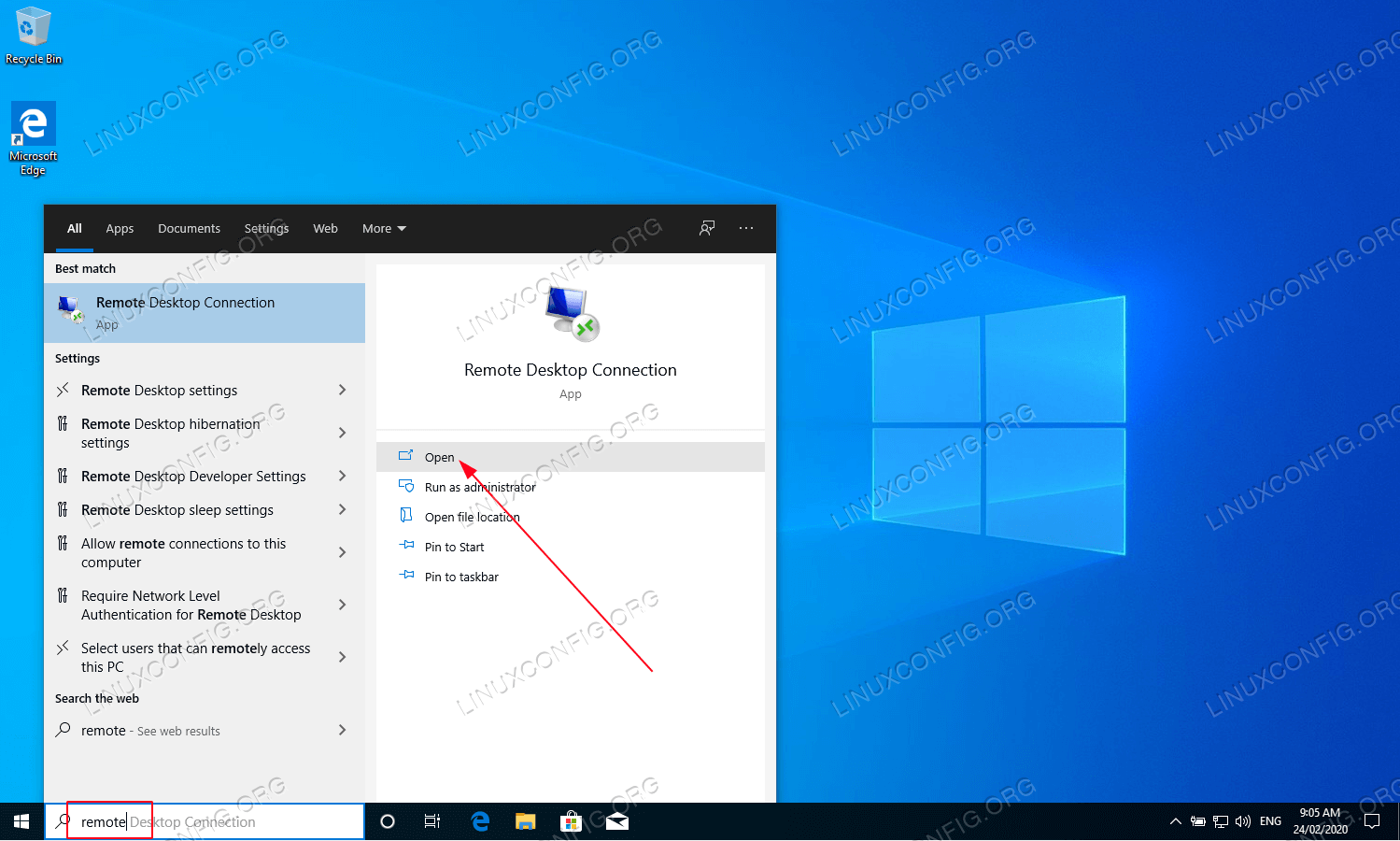Screen dimensions: 1400x841
Task: Show hidden system tray icons
Action: (x=1175, y=821)
